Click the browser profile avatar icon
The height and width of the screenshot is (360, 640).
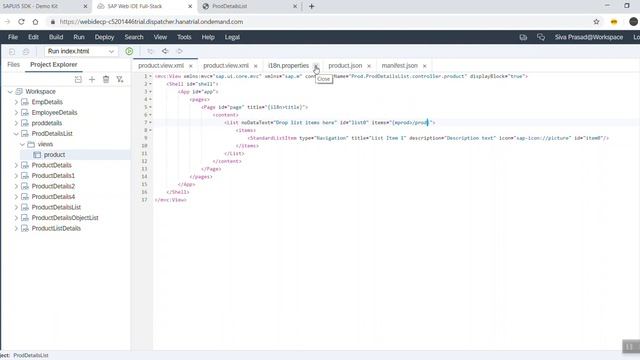tap(633, 22)
